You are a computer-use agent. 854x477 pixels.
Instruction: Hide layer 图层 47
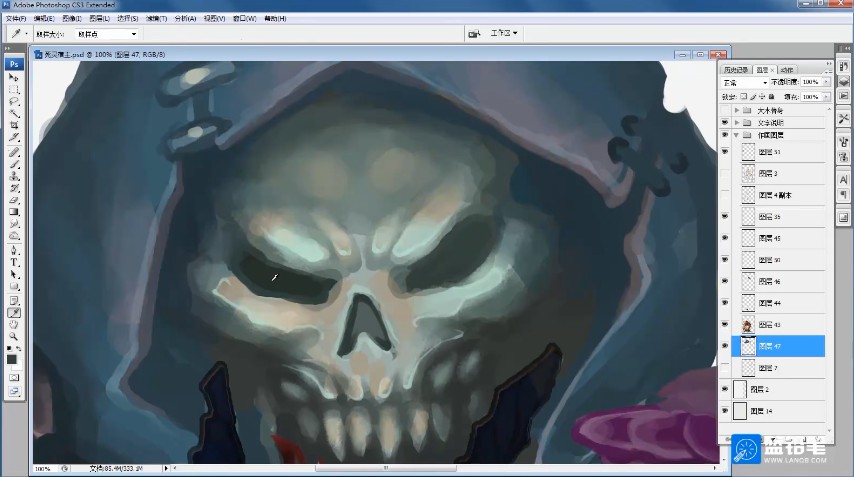724,346
